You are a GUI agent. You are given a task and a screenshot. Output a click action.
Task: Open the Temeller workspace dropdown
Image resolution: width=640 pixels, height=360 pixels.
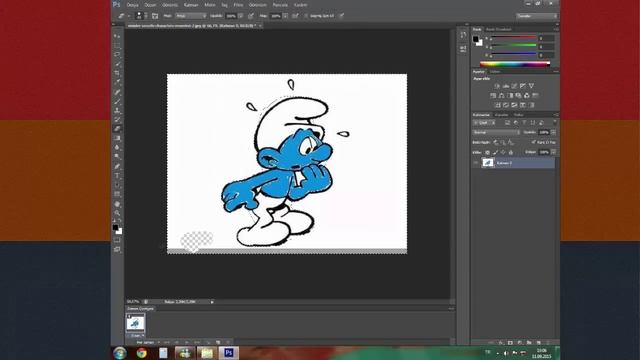536,16
